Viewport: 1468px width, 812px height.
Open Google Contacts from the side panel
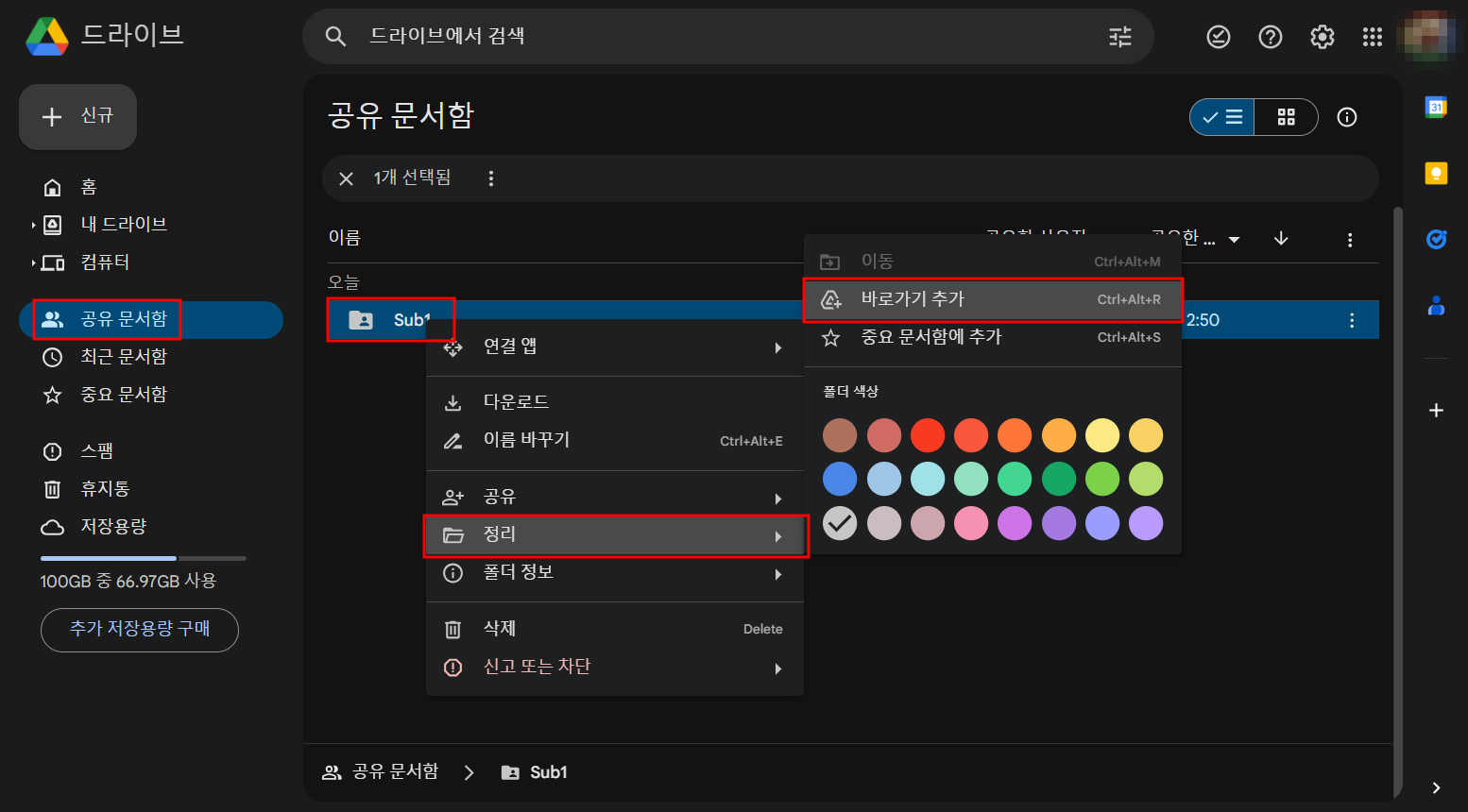[1436, 304]
